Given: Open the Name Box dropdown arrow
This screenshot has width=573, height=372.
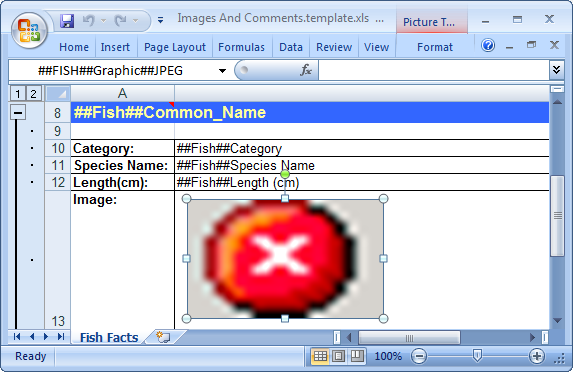Looking at the screenshot, I should click(222, 71).
